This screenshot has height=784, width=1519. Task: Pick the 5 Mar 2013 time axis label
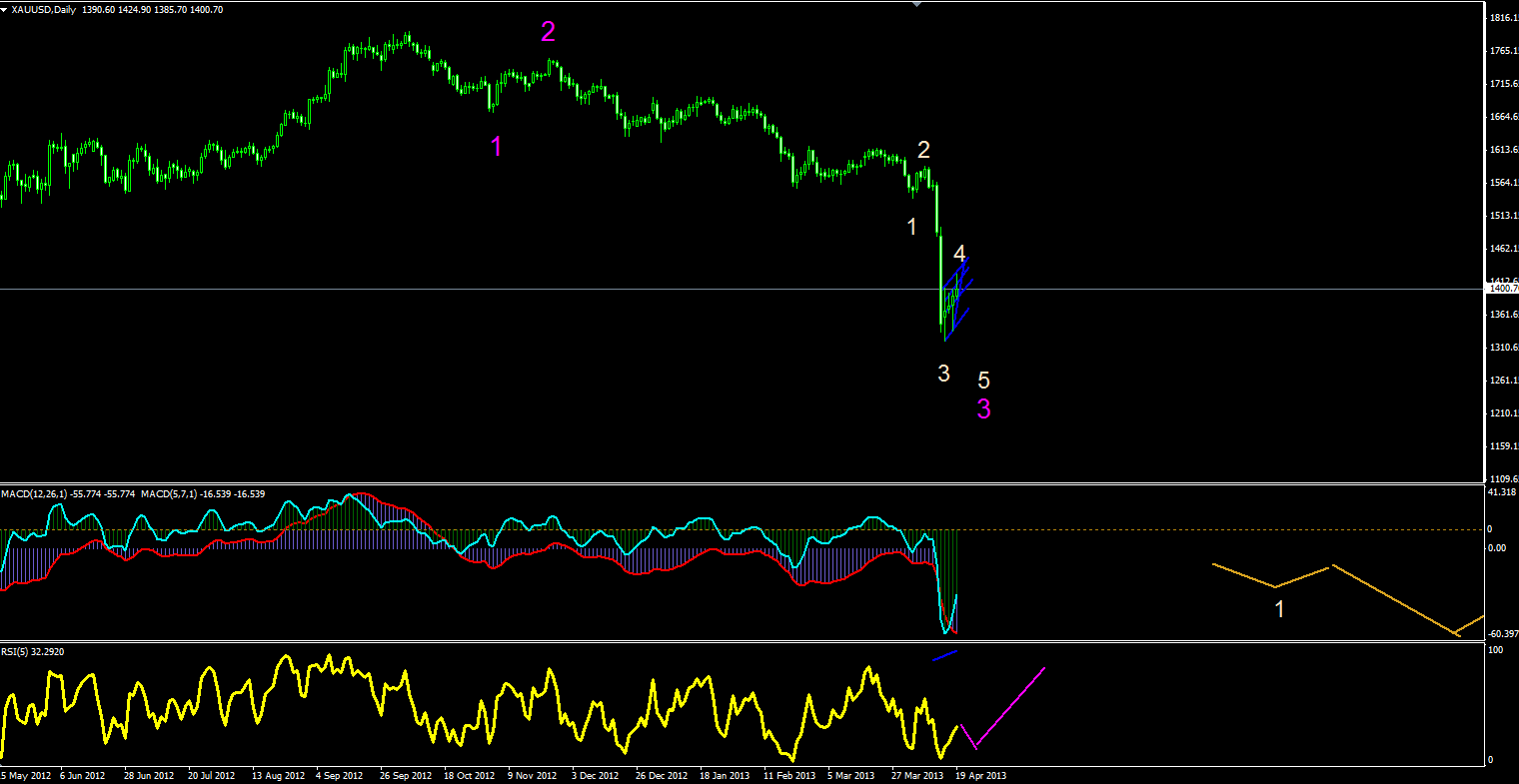[x=849, y=775]
